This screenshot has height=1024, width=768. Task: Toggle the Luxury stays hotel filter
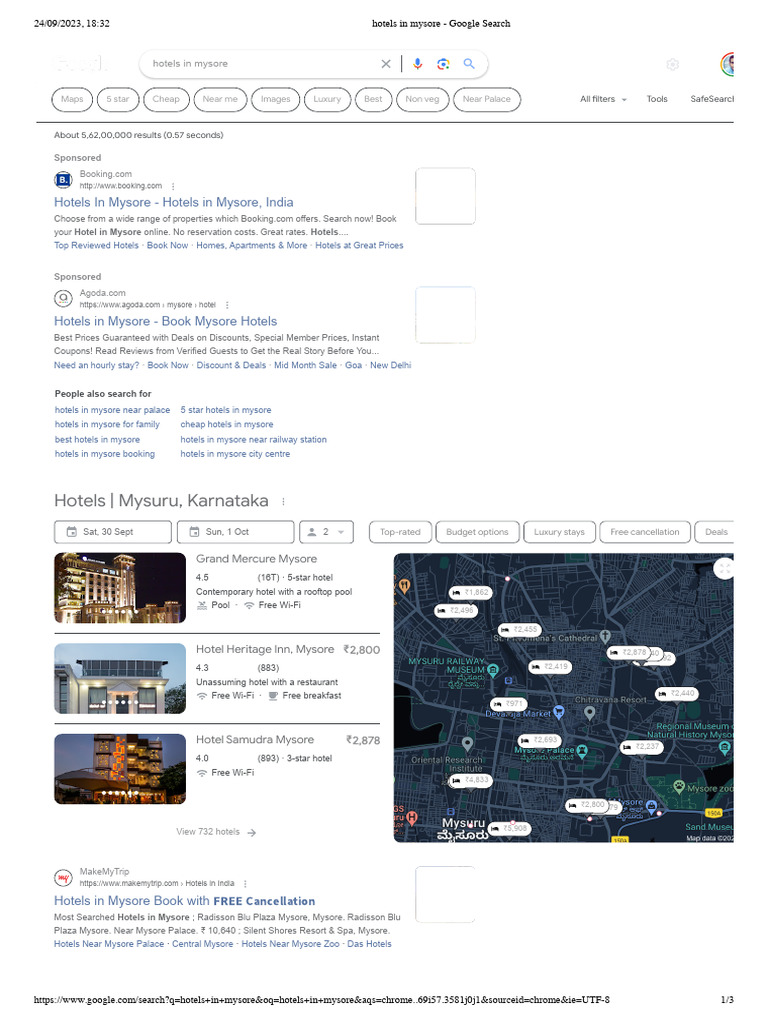coord(559,532)
